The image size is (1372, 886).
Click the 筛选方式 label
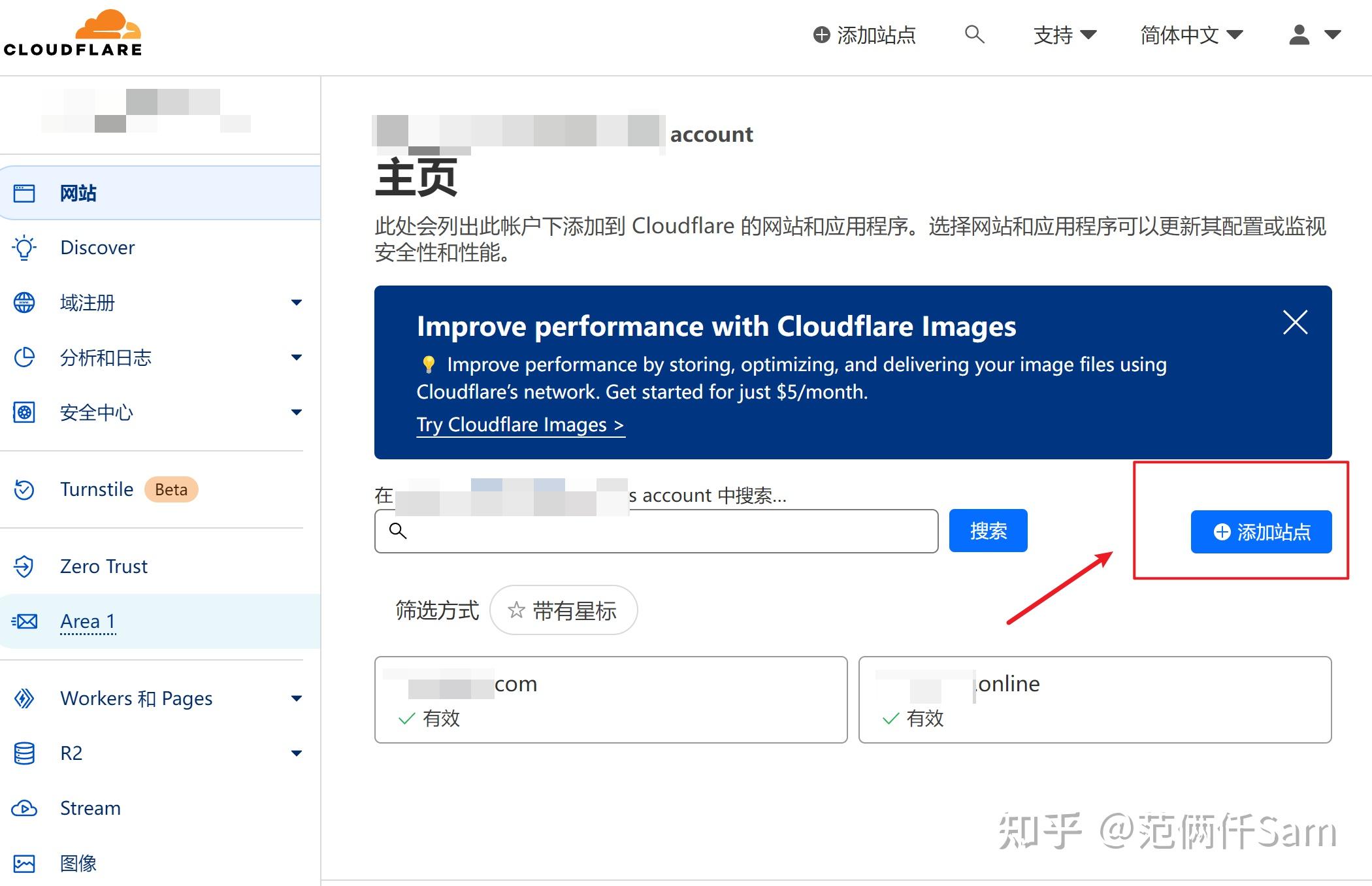coord(437,610)
